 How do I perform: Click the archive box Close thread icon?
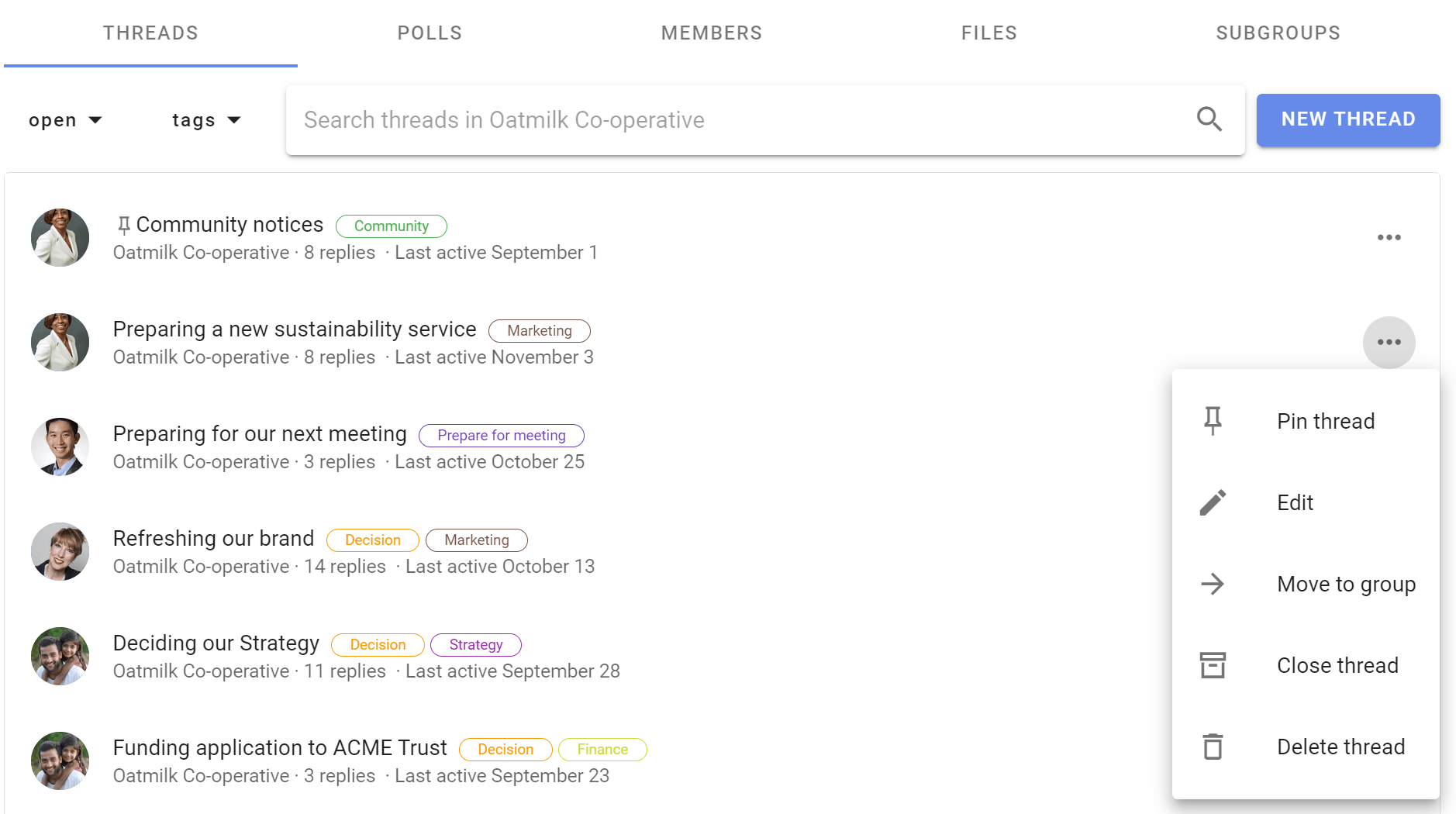[1213, 665]
